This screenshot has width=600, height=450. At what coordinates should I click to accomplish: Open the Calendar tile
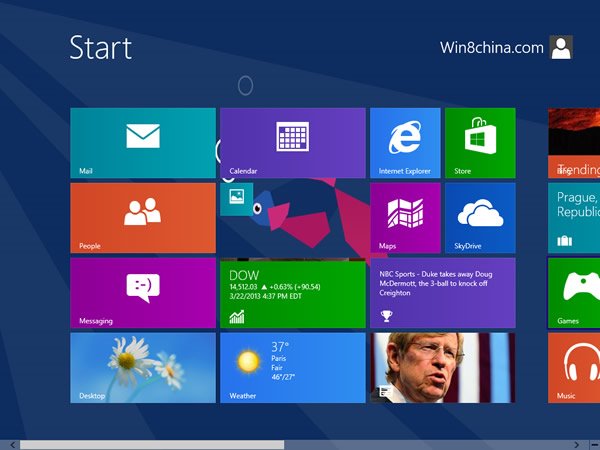293,143
